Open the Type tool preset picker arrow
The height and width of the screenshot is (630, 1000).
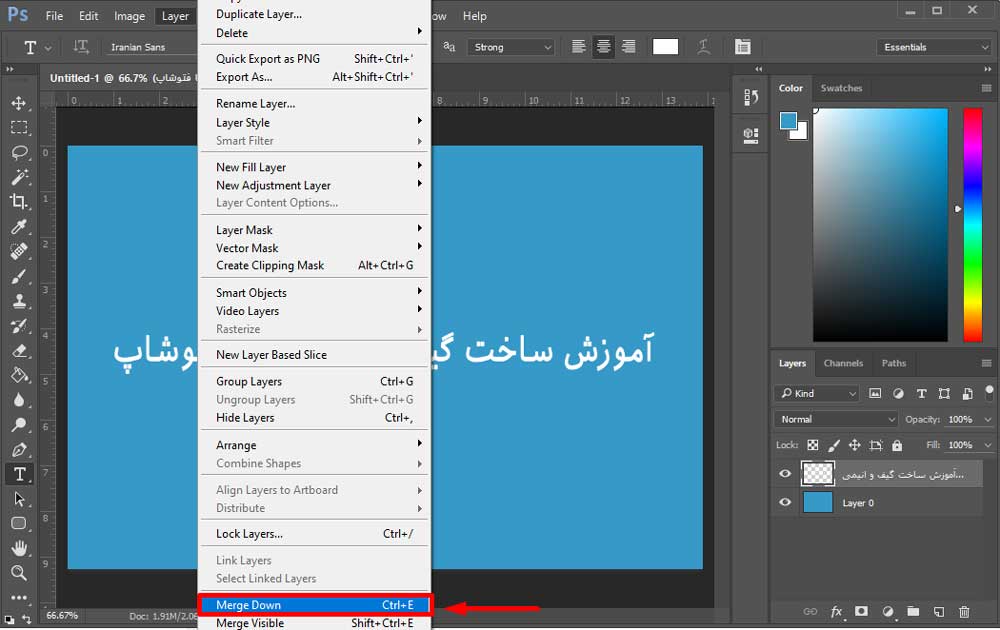(48, 48)
